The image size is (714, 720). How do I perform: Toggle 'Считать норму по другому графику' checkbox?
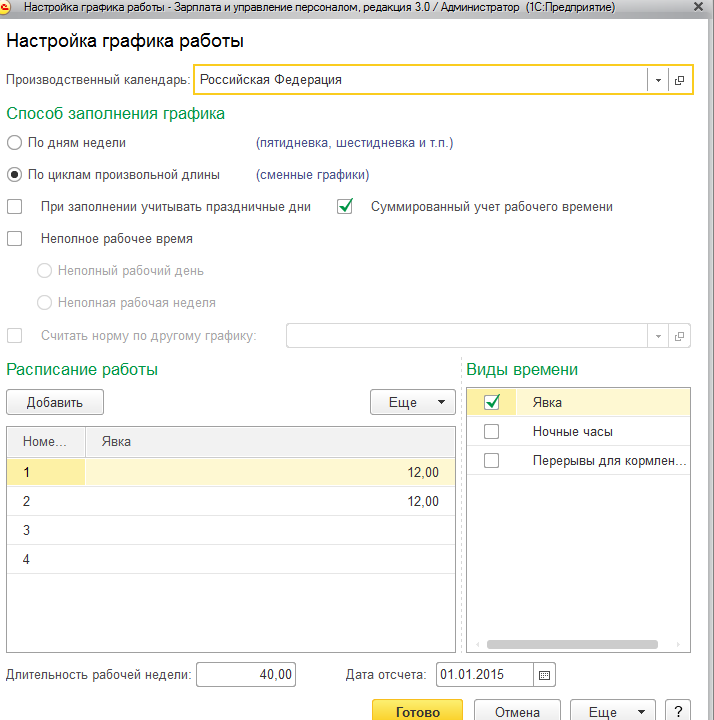pyautogui.click(x=14, y=336)
